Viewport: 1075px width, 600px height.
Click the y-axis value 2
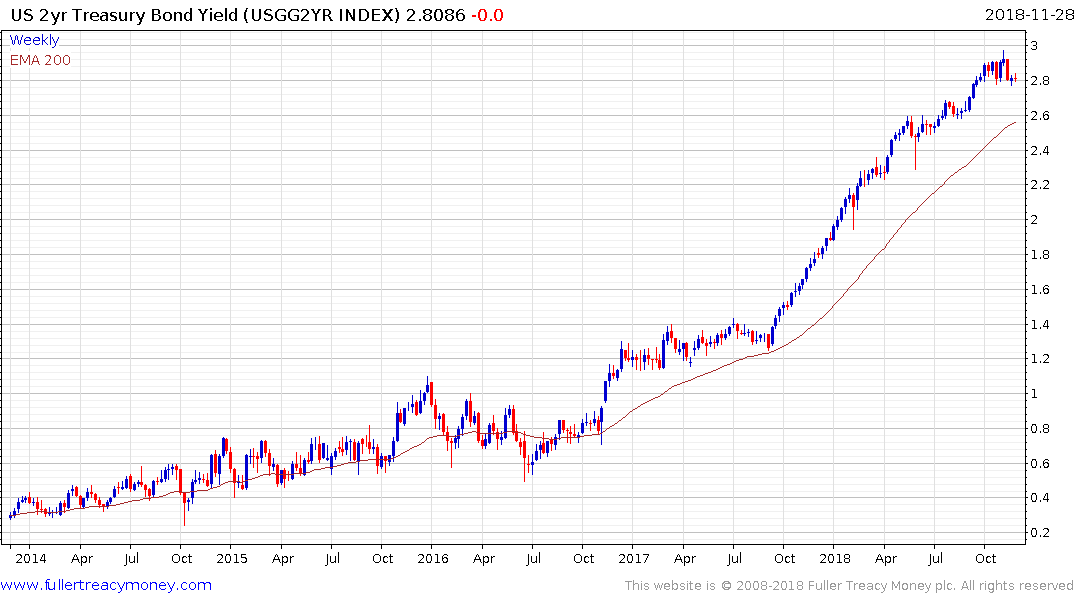[1034, 220]
